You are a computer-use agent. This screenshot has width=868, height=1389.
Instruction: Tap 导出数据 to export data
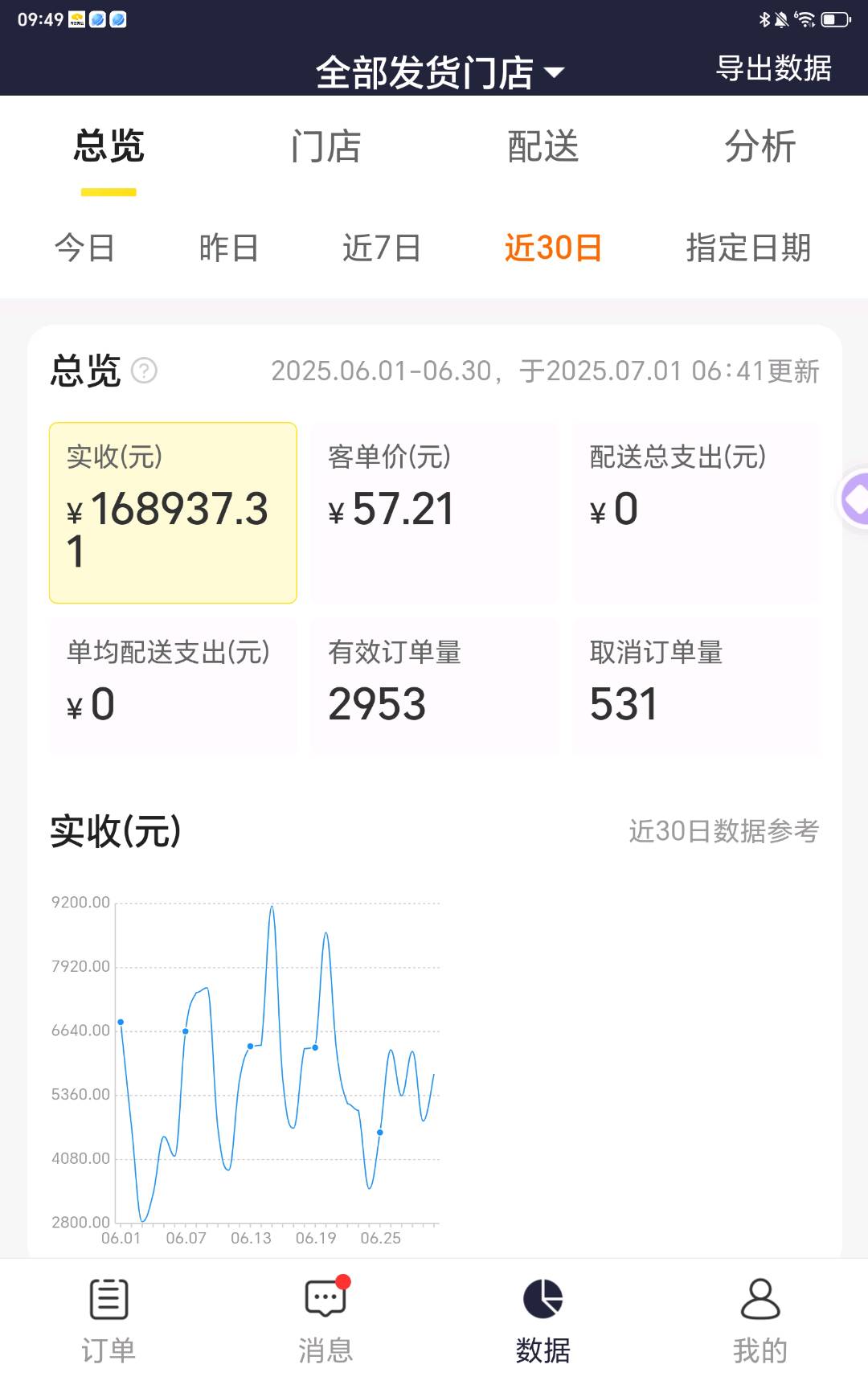tap(774, 68)
